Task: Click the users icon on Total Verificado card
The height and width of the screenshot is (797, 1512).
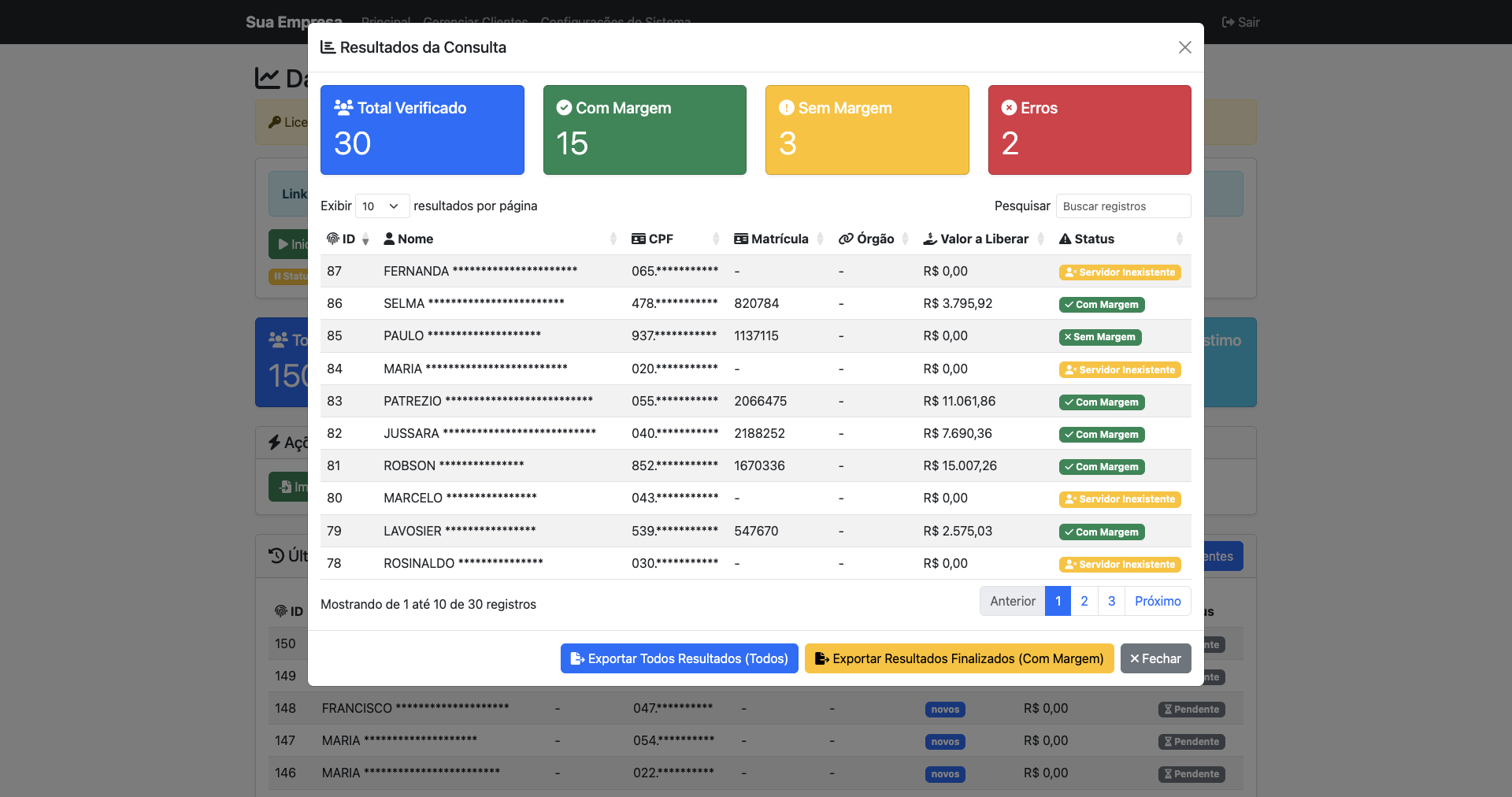Action: tap(343, 107)
